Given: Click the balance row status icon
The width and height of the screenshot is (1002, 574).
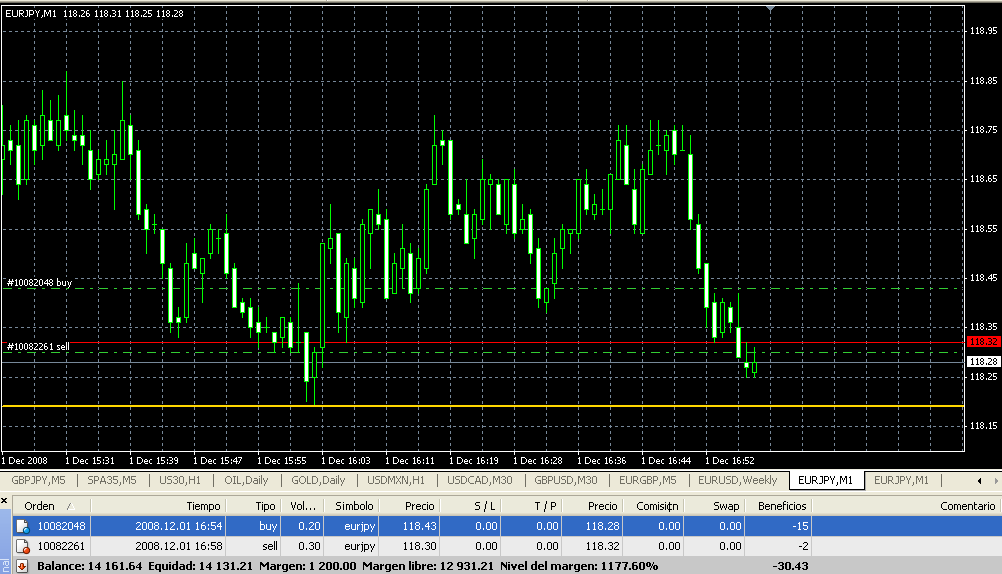Looking at the screenshot, I should pyautogui.click(x=22, y=566).
